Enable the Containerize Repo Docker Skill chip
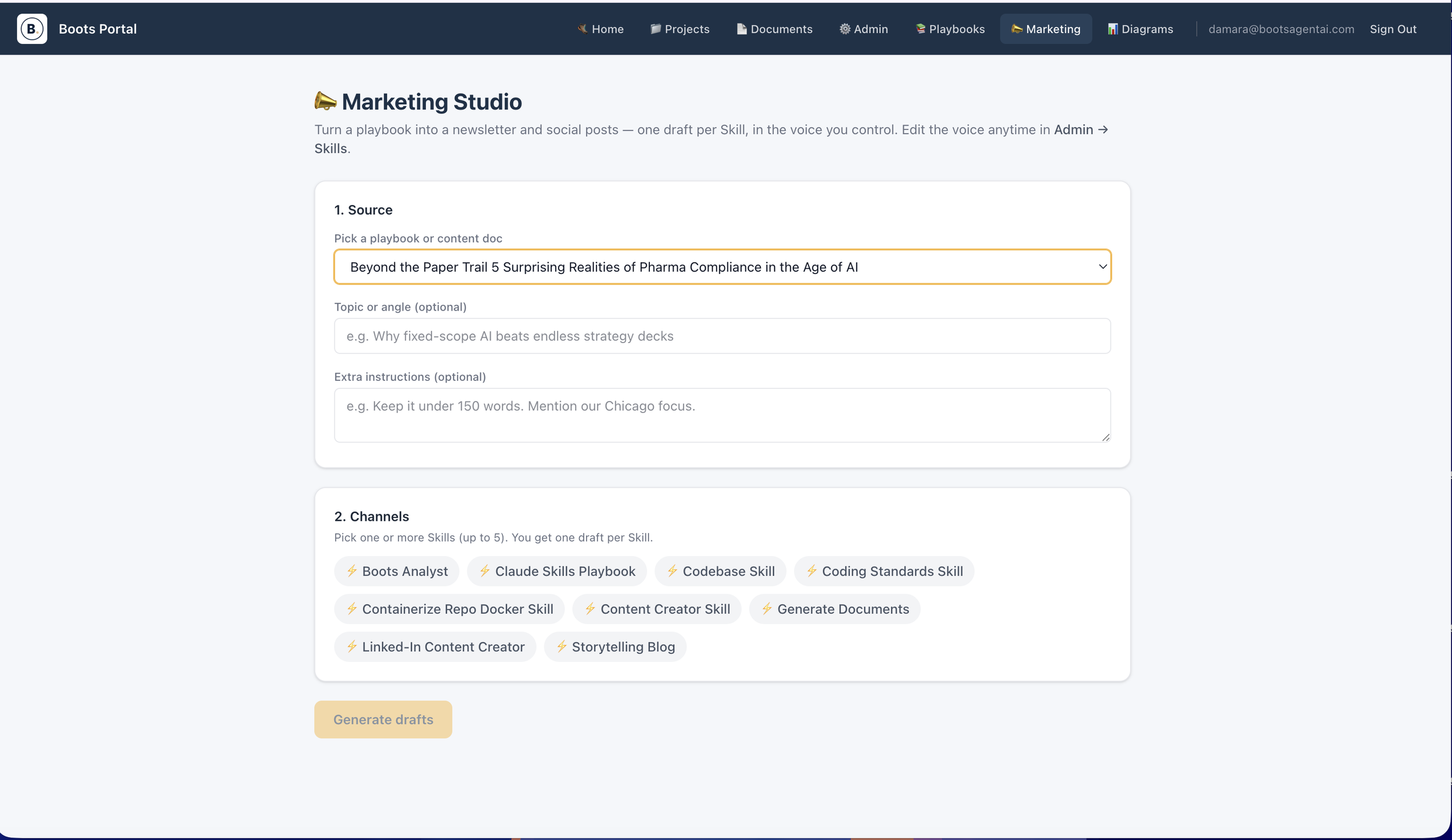This screenshot has width=1452, height=840. (449, 609)
